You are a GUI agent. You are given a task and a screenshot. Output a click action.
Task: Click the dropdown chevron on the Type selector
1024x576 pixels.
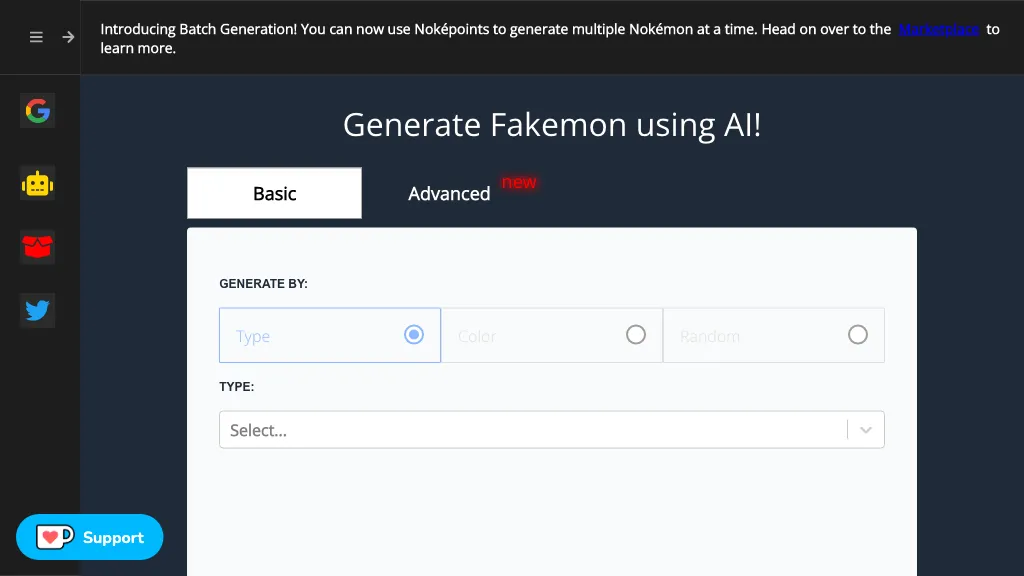866,429
